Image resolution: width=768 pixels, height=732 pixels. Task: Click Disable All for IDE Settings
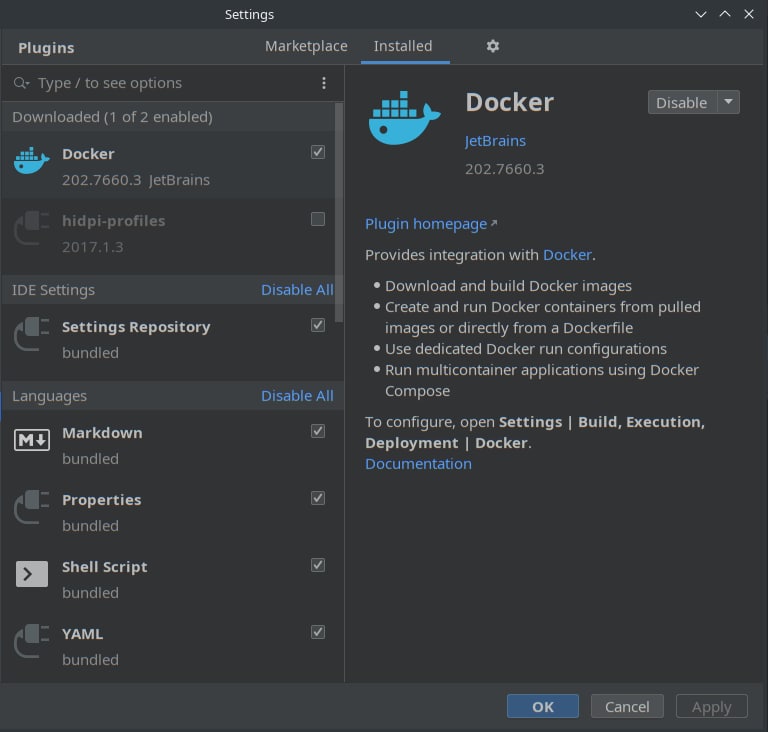pyautogui.click(x=297, y=290)
